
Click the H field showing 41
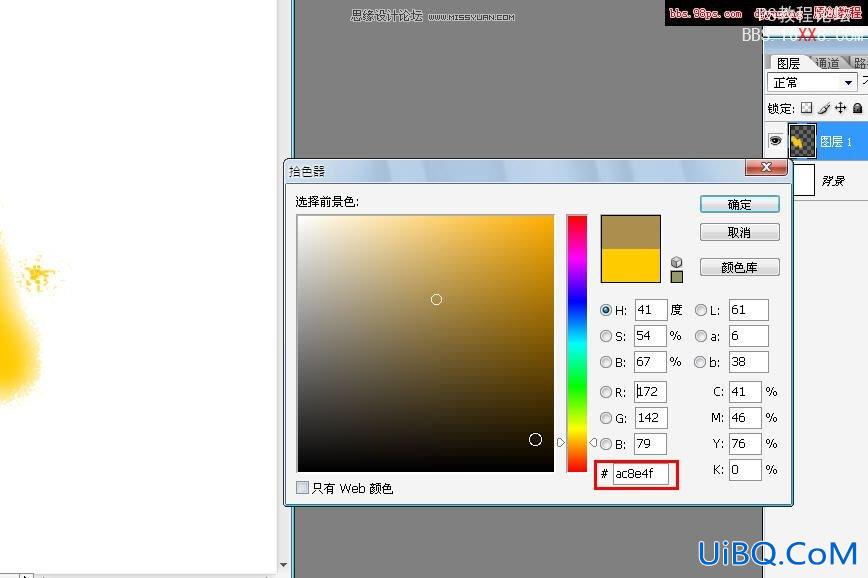click(650, 310)
